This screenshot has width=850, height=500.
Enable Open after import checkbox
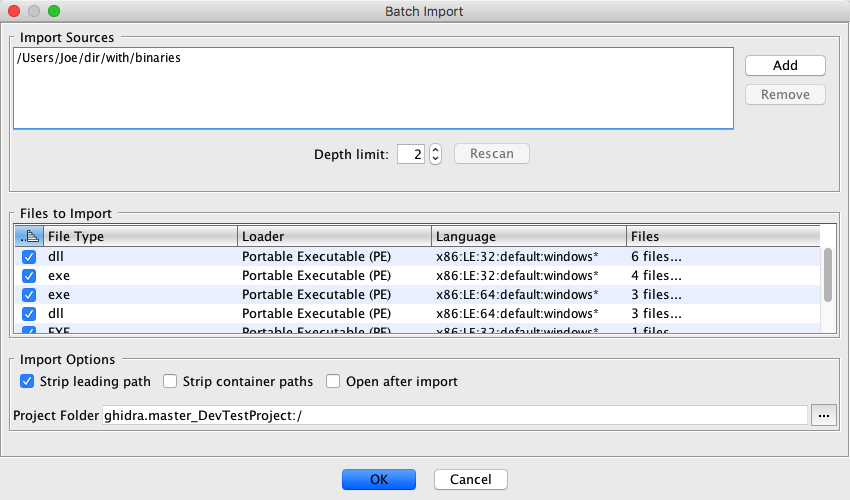click(x=333, y=382)
